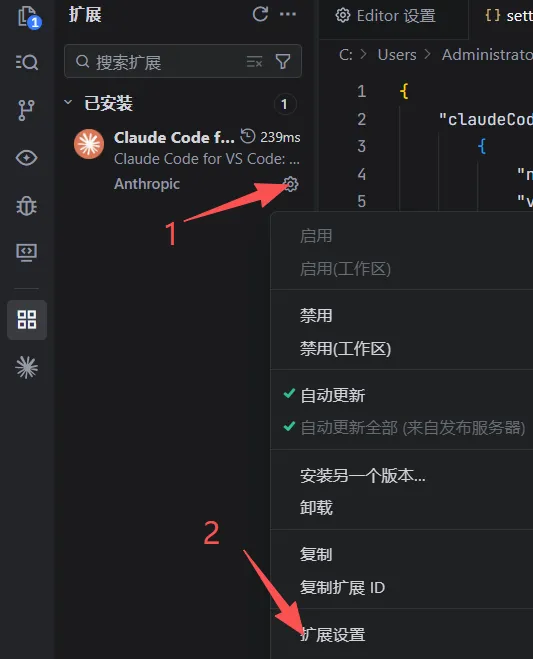This screenshot has height=659, width=533.
Task: Open the Remote Explorer monitor icon
Action: tap(26, 253)
